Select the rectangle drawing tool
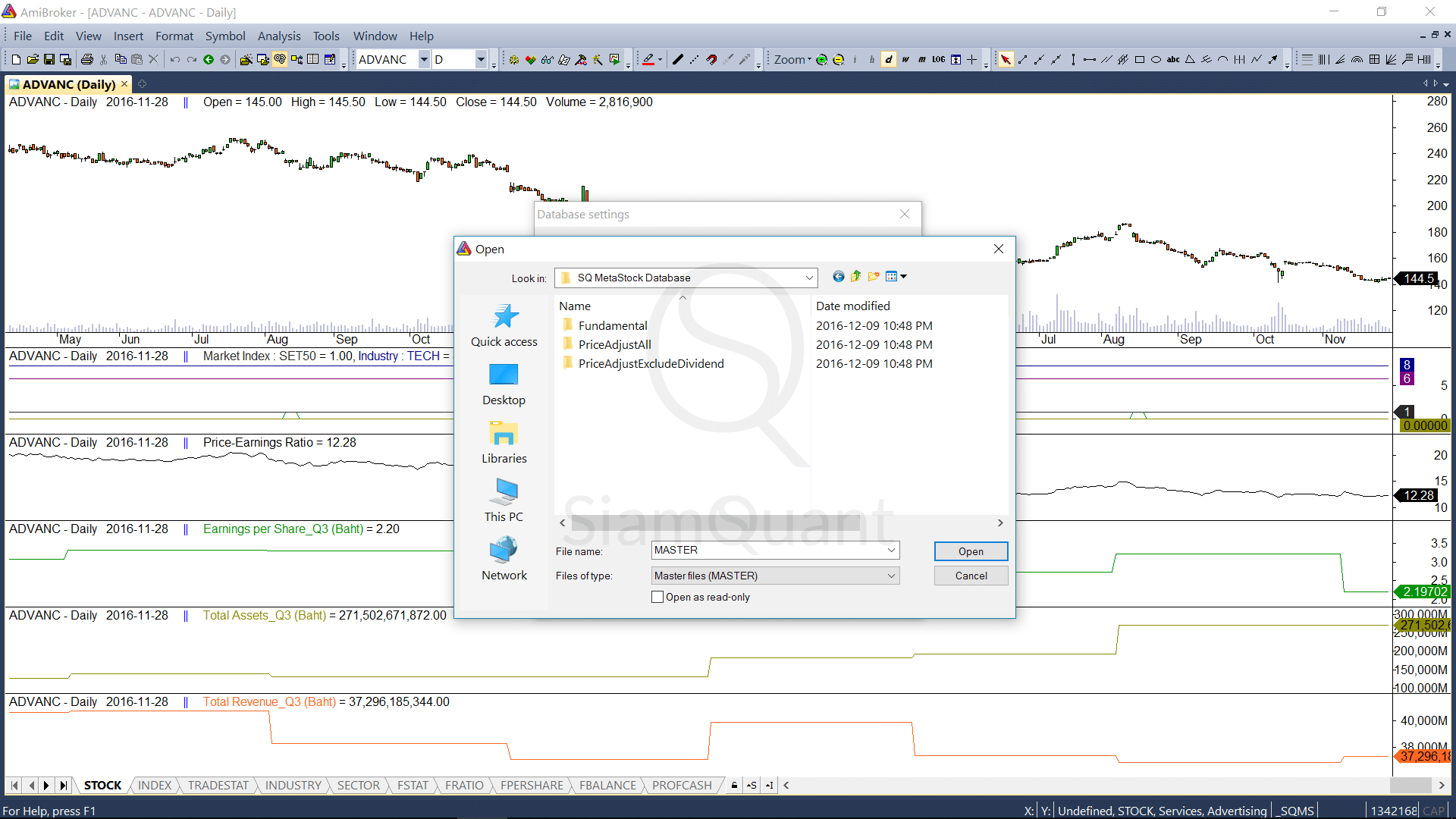1456x819 pixels. point(1139,60)
